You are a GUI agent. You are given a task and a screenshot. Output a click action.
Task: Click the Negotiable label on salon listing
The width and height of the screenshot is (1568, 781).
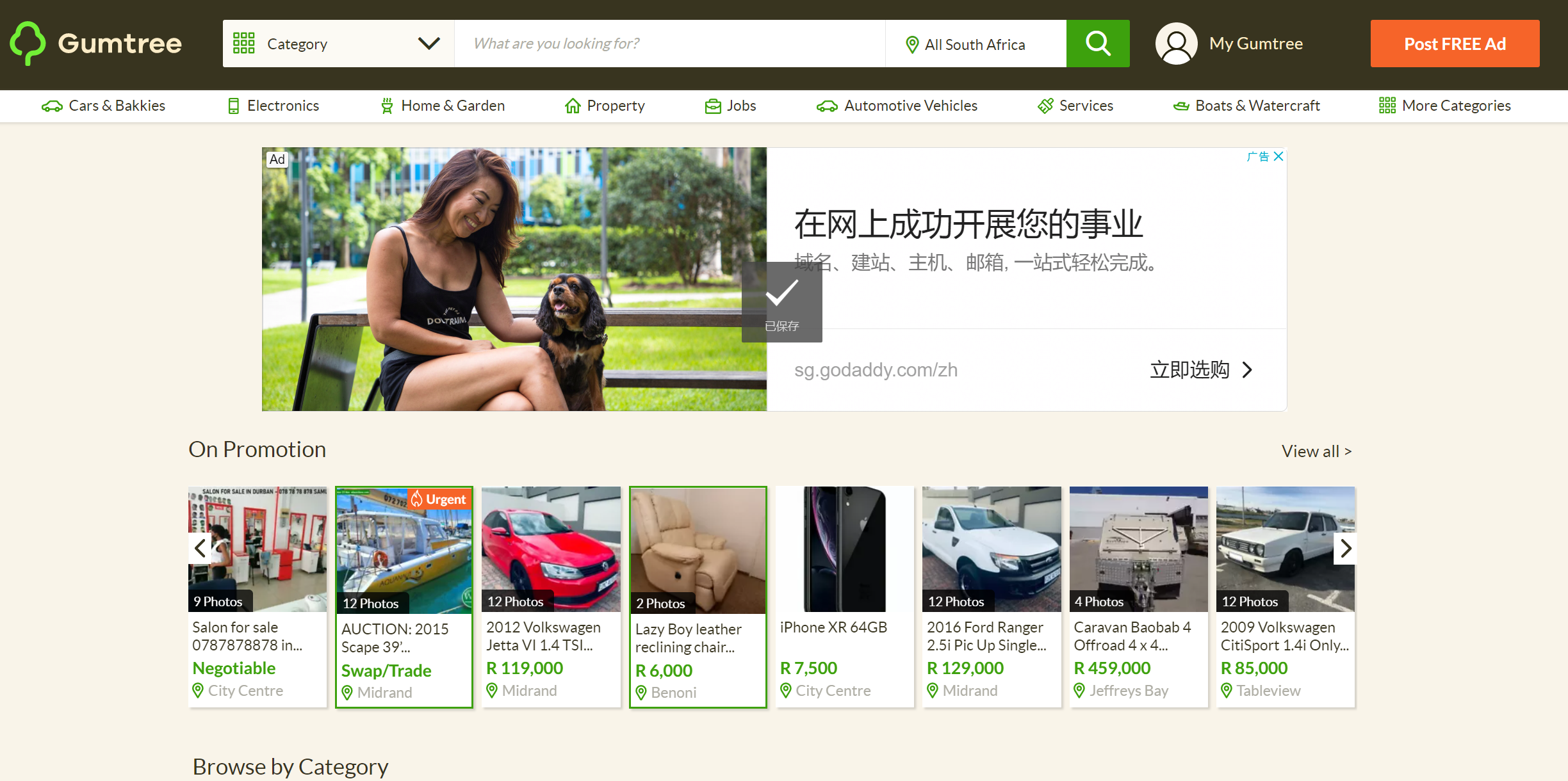click(234, 668)
